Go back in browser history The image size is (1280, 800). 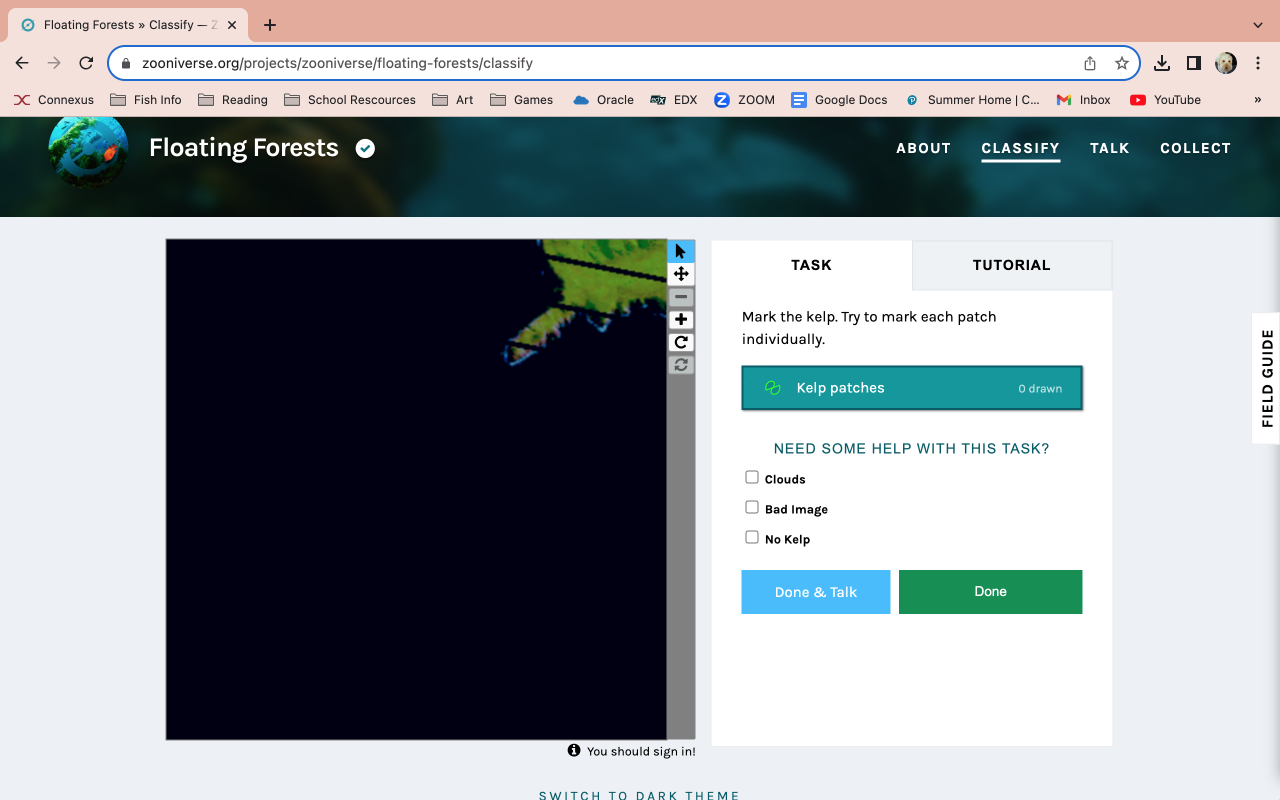[22, 63]
